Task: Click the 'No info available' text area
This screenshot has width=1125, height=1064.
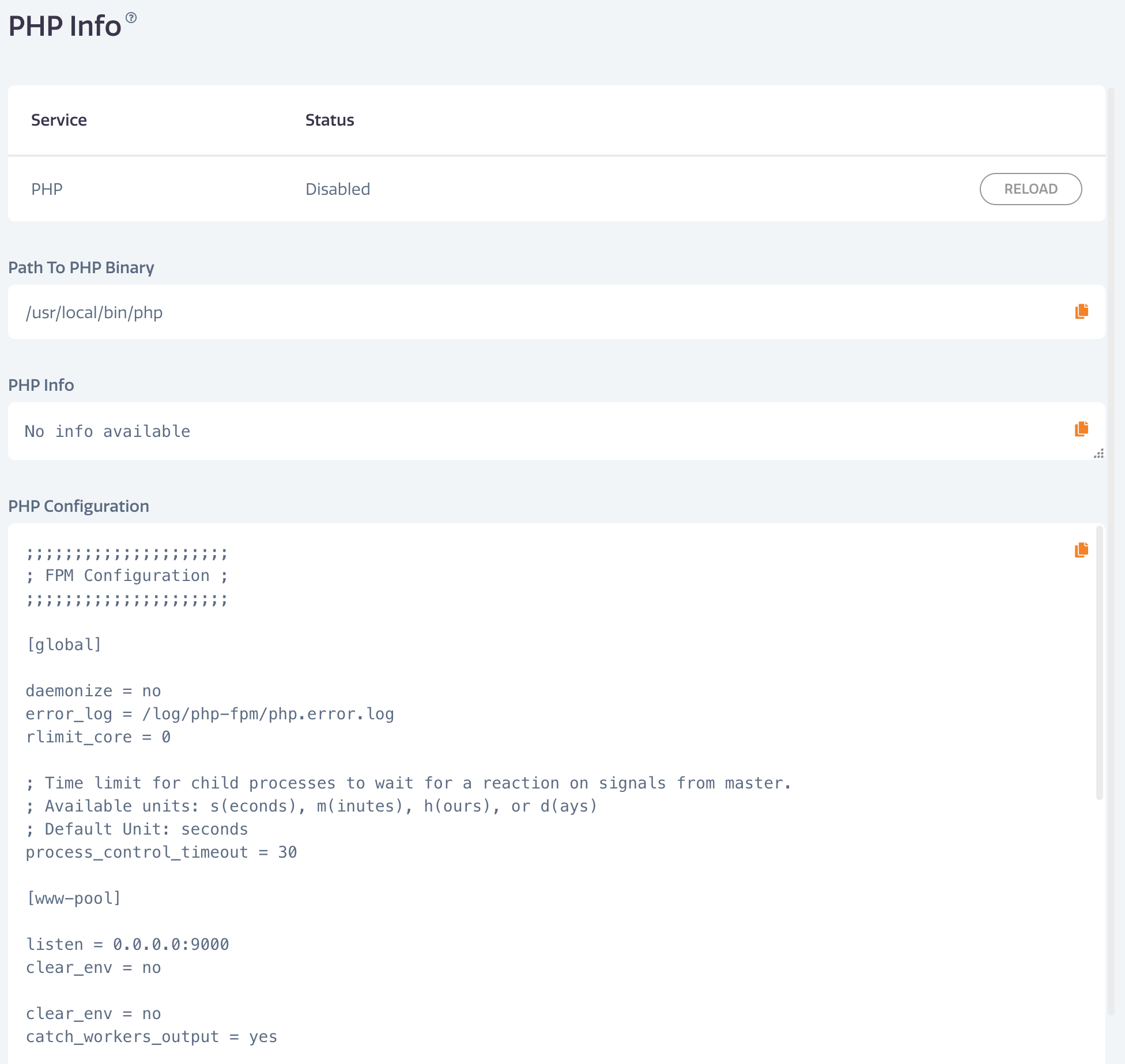Action: (x=556, y=431)
